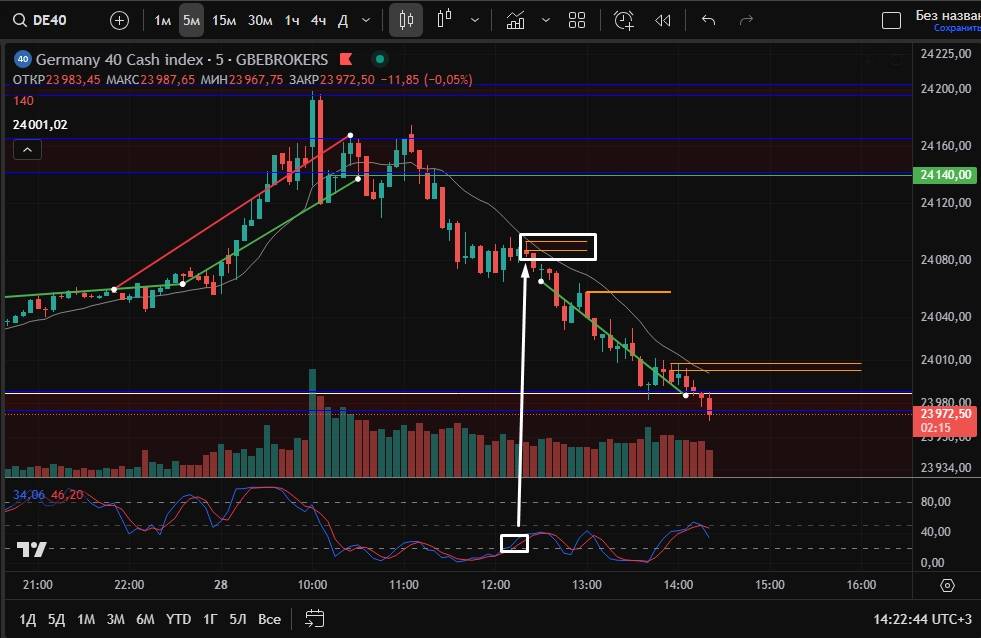Viewport: 981px width, 638px height.
Task: Open the Indicators panel icon
Action: (x=516, y=20)
